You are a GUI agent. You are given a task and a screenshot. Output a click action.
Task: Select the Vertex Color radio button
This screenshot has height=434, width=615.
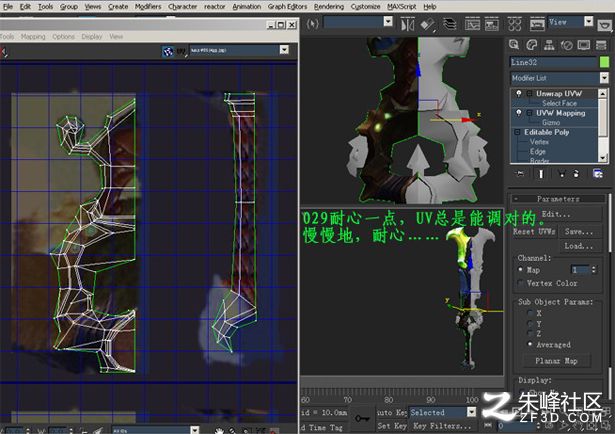(520, 283)
